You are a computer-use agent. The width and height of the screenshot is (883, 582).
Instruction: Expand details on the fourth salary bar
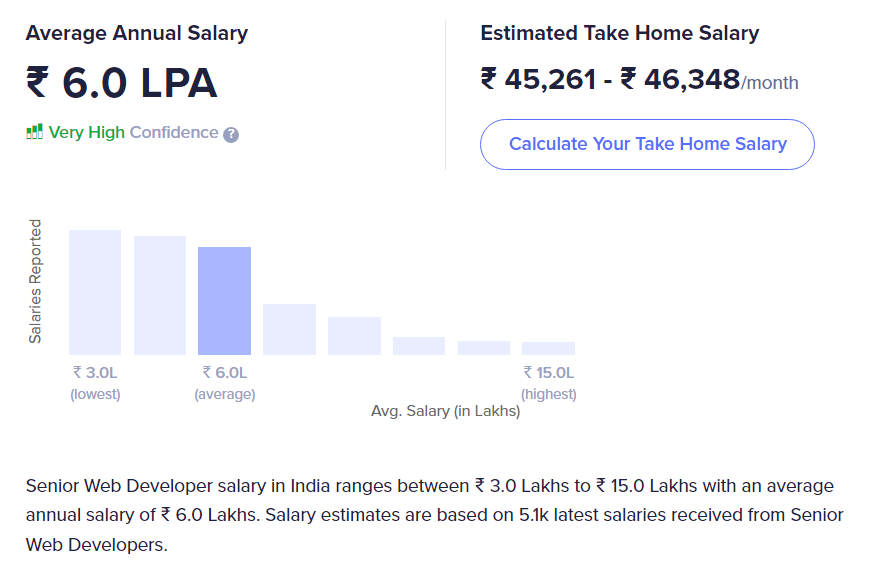tap(289, 330)
